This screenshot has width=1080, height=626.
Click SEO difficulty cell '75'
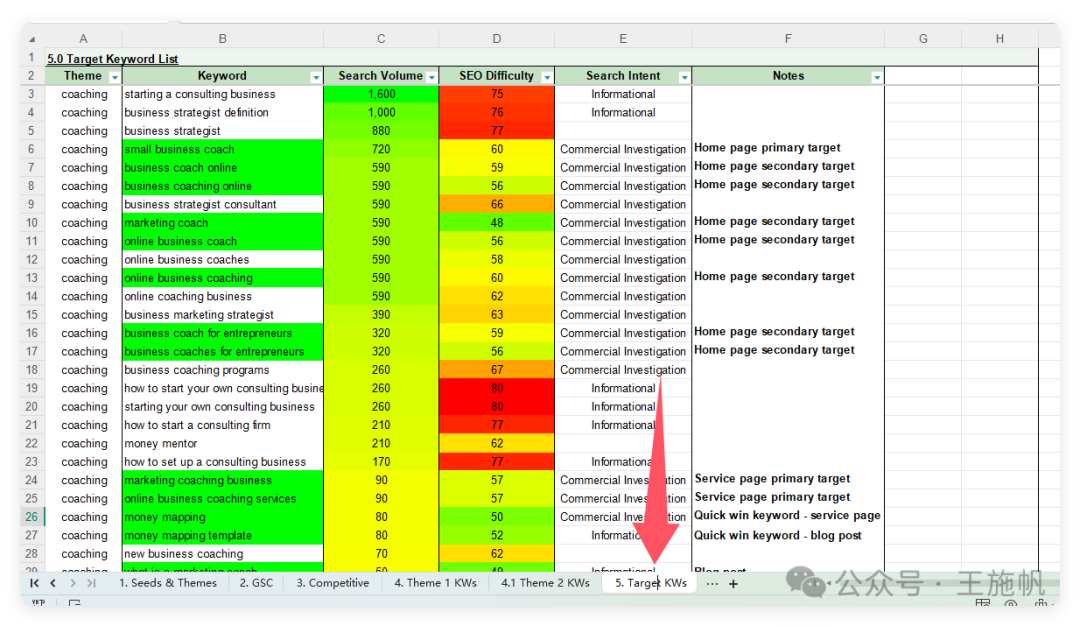tap(497, 94)
